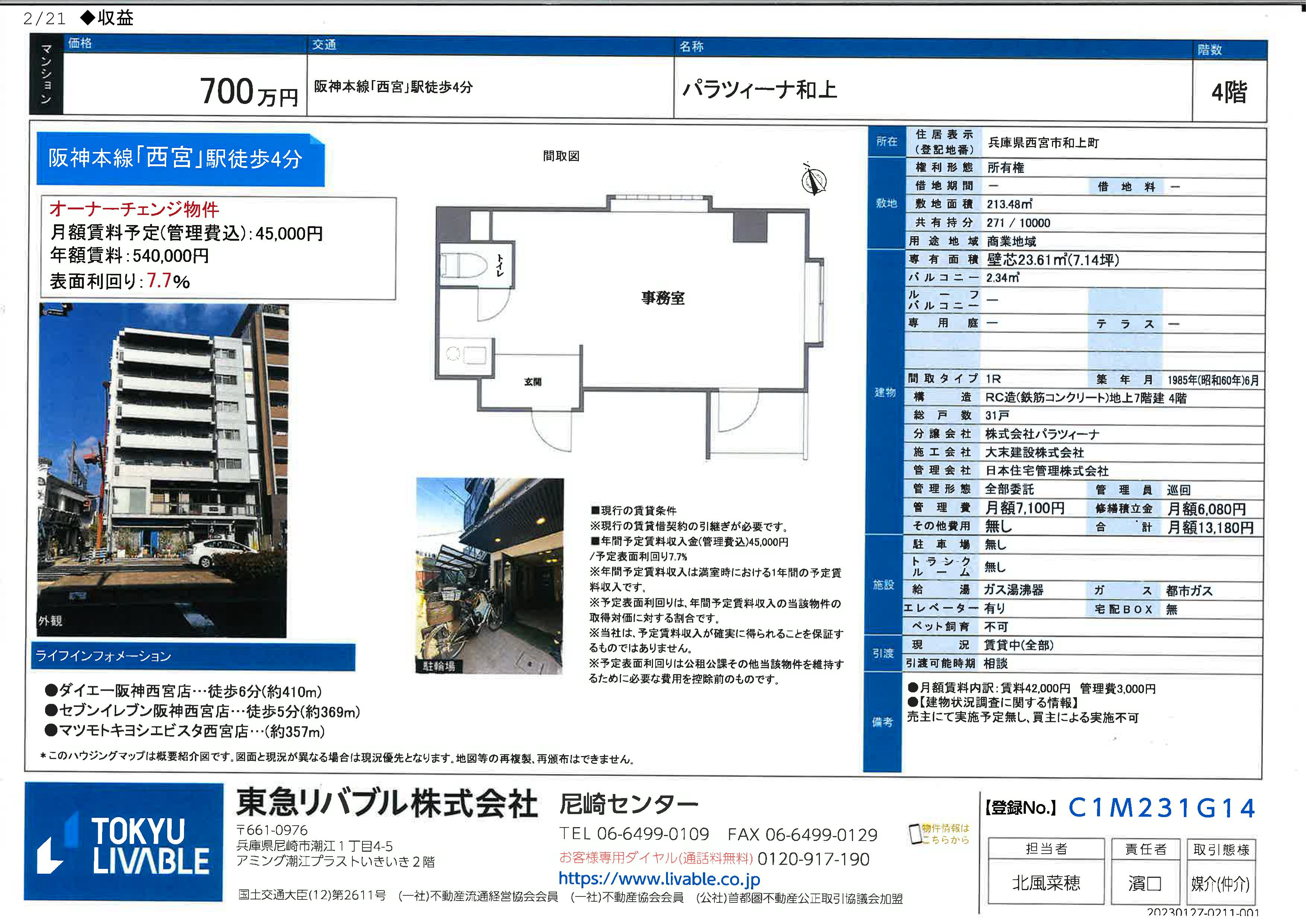This screenshot has width=1306, height=924.
Task: Click the 物件情報はこちらから link text
Action: (945, 834)
